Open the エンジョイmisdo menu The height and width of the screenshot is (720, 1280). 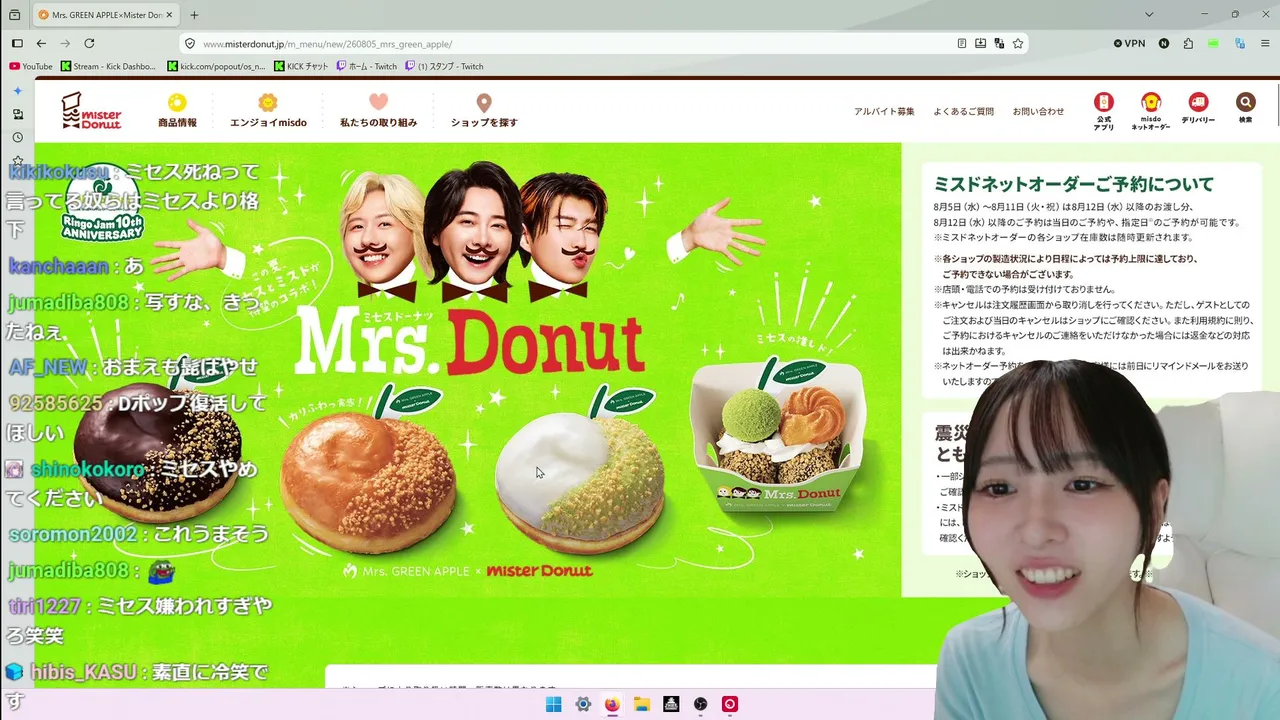[268, 110]
